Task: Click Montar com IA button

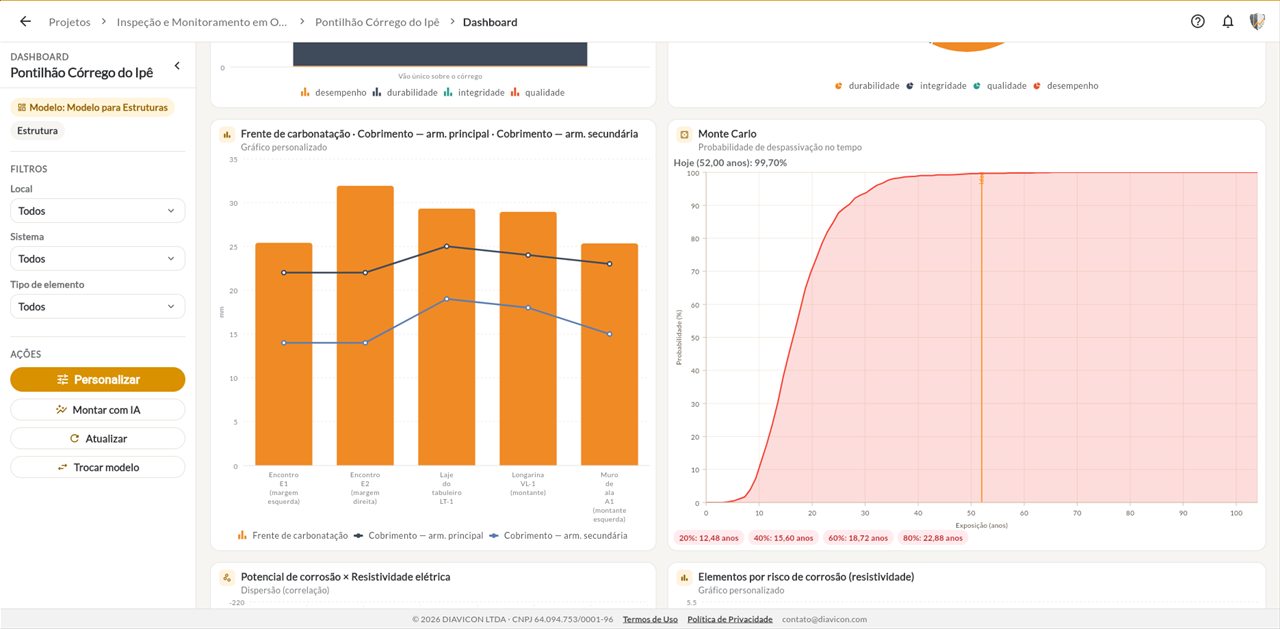Action: 97,410
